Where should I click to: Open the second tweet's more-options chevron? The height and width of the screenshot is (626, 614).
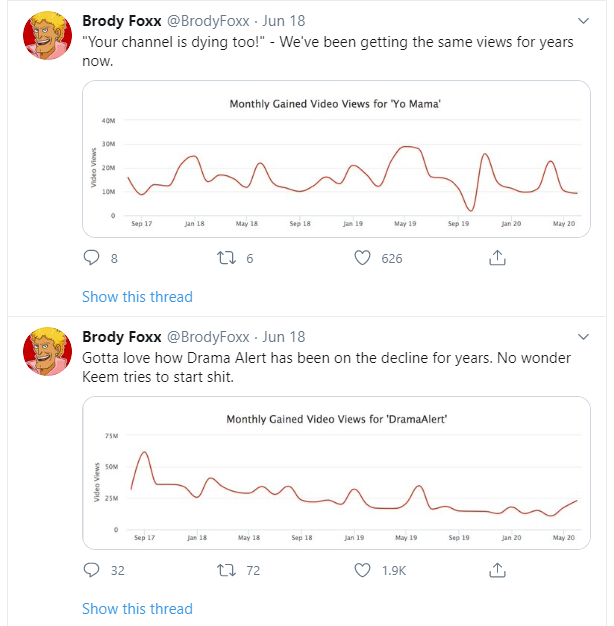coord(584,335)
